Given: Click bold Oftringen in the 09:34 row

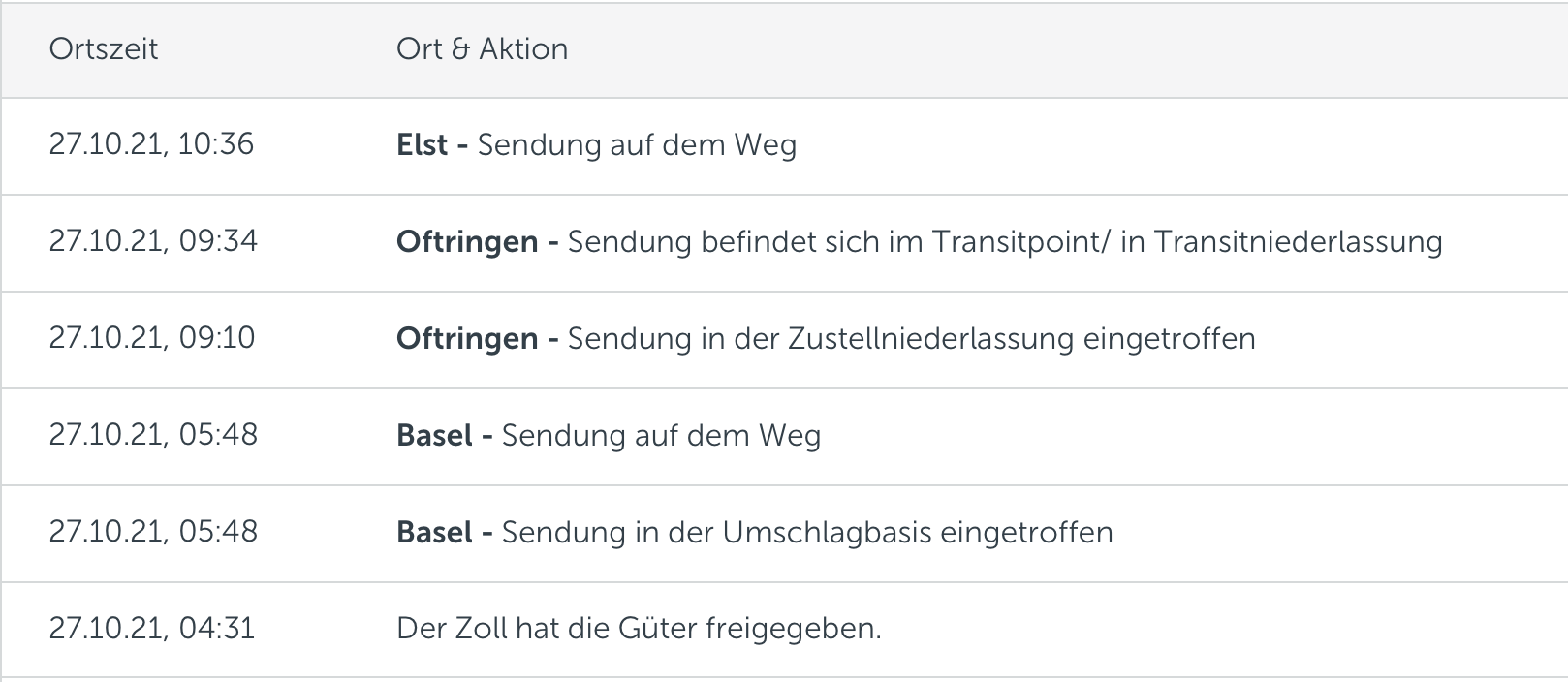Looking at the screenshot, I should click(467, 242).
